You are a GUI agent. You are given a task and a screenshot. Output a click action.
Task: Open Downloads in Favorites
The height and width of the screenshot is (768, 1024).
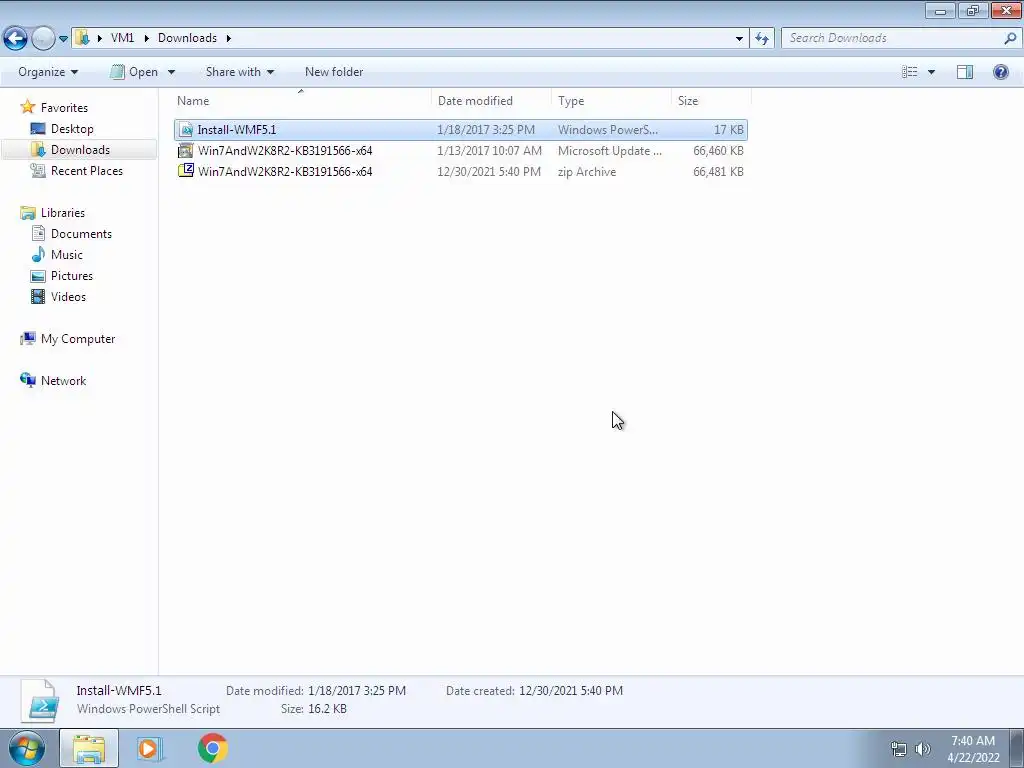(x=80, y=150)
